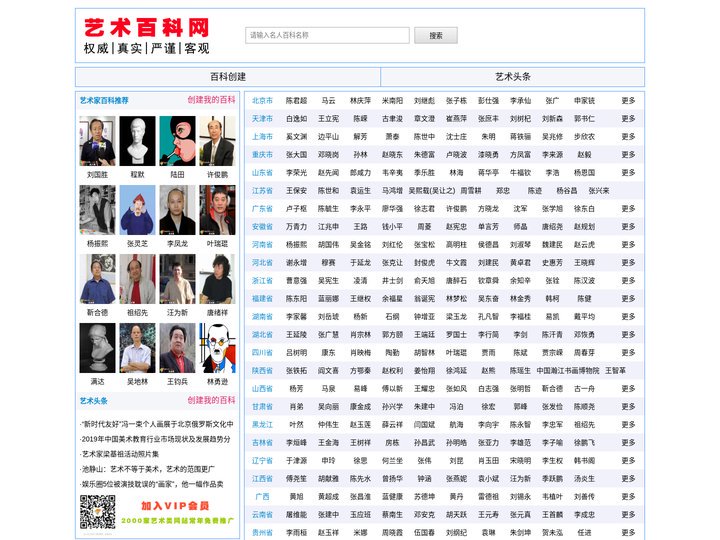
Task: Open 陈东阳 in the 福建省 row
Action: [x=296, y=298]
